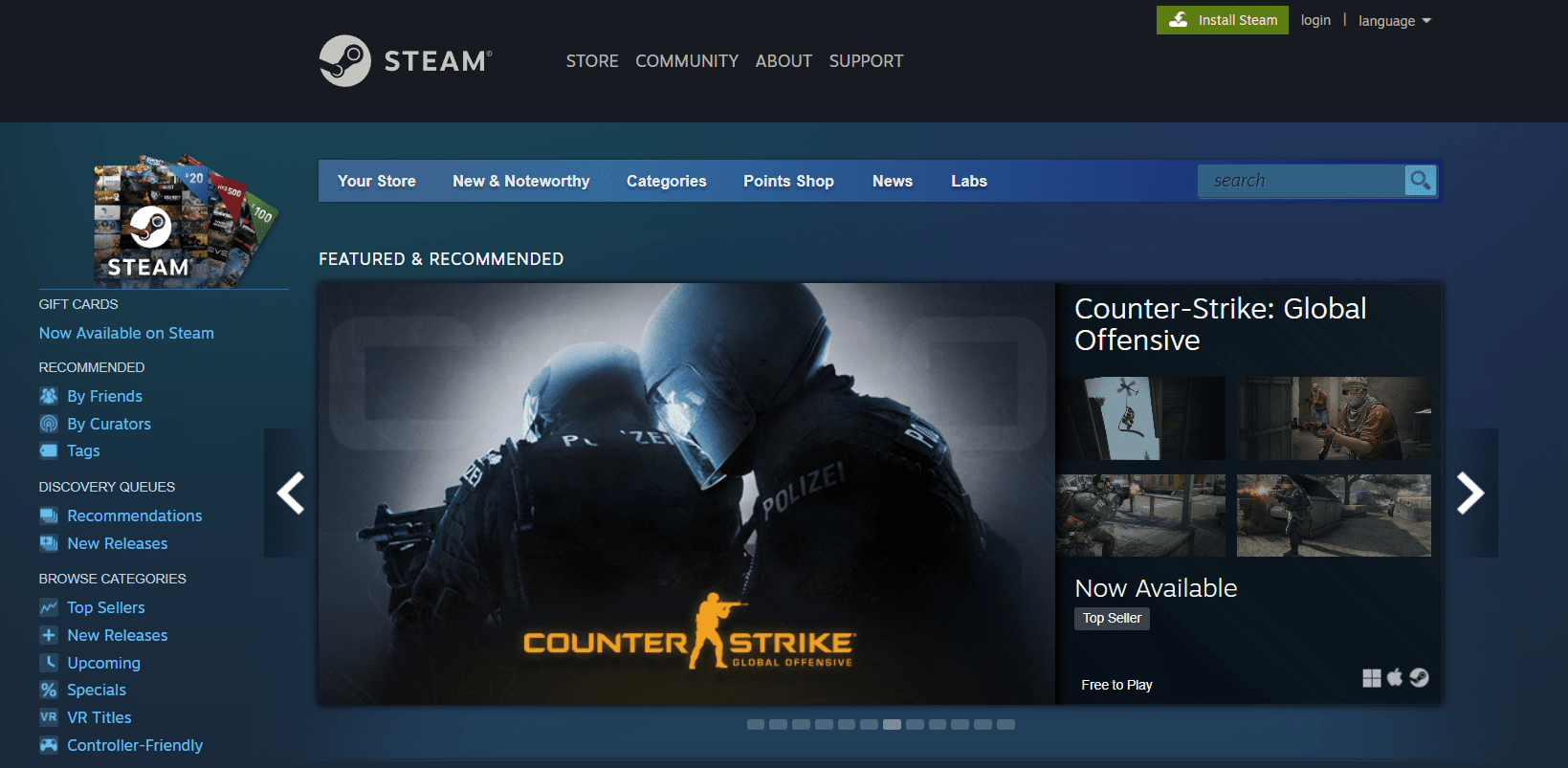Click the By Curators icon

(49, 424)
